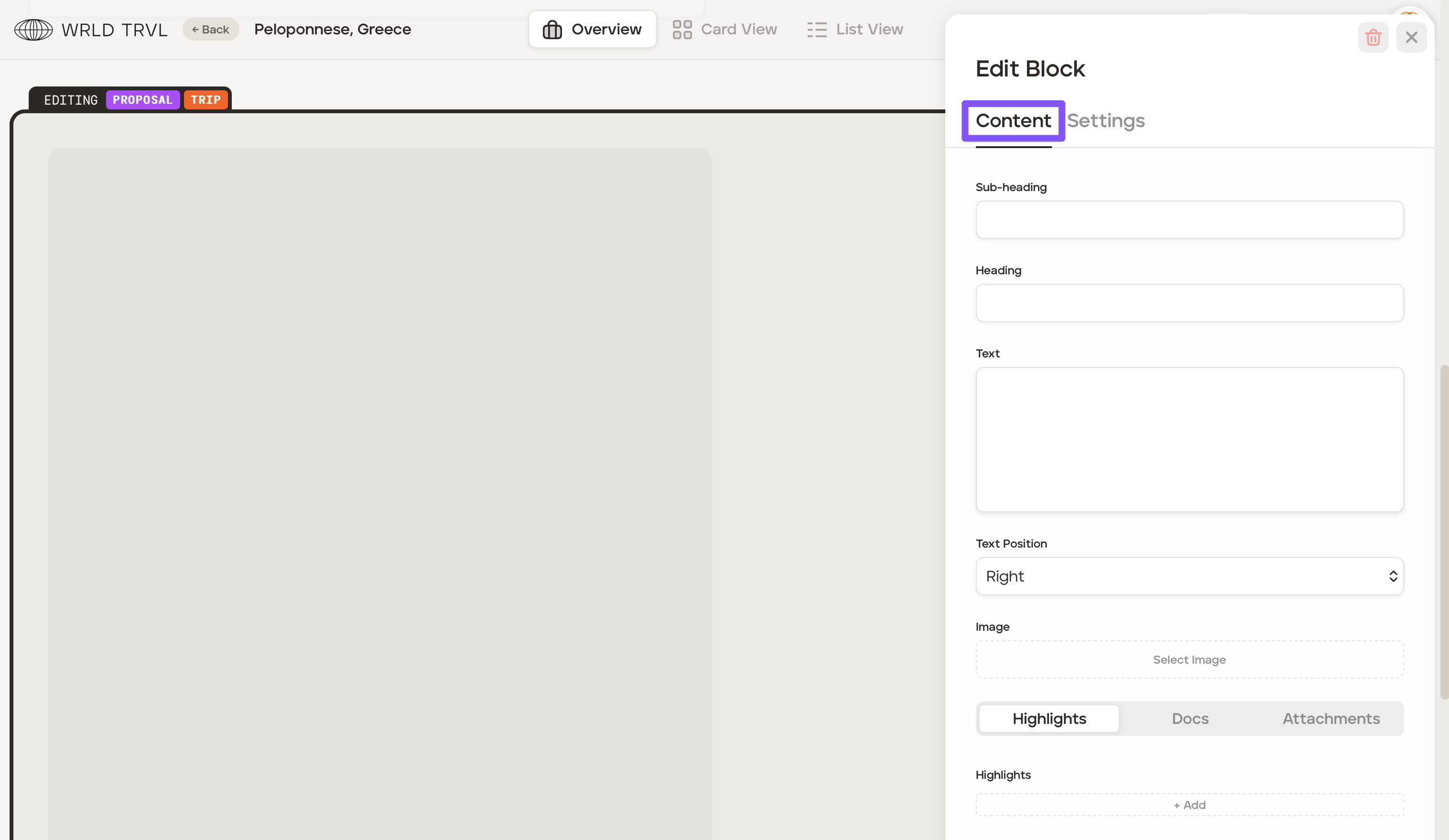
Task: Focus the Heading text field
Action: 1189,303
